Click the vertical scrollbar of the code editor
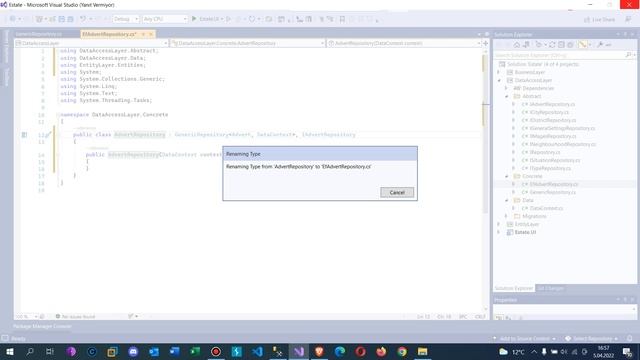Screen dimensions: 640x360 click(485, 180)
